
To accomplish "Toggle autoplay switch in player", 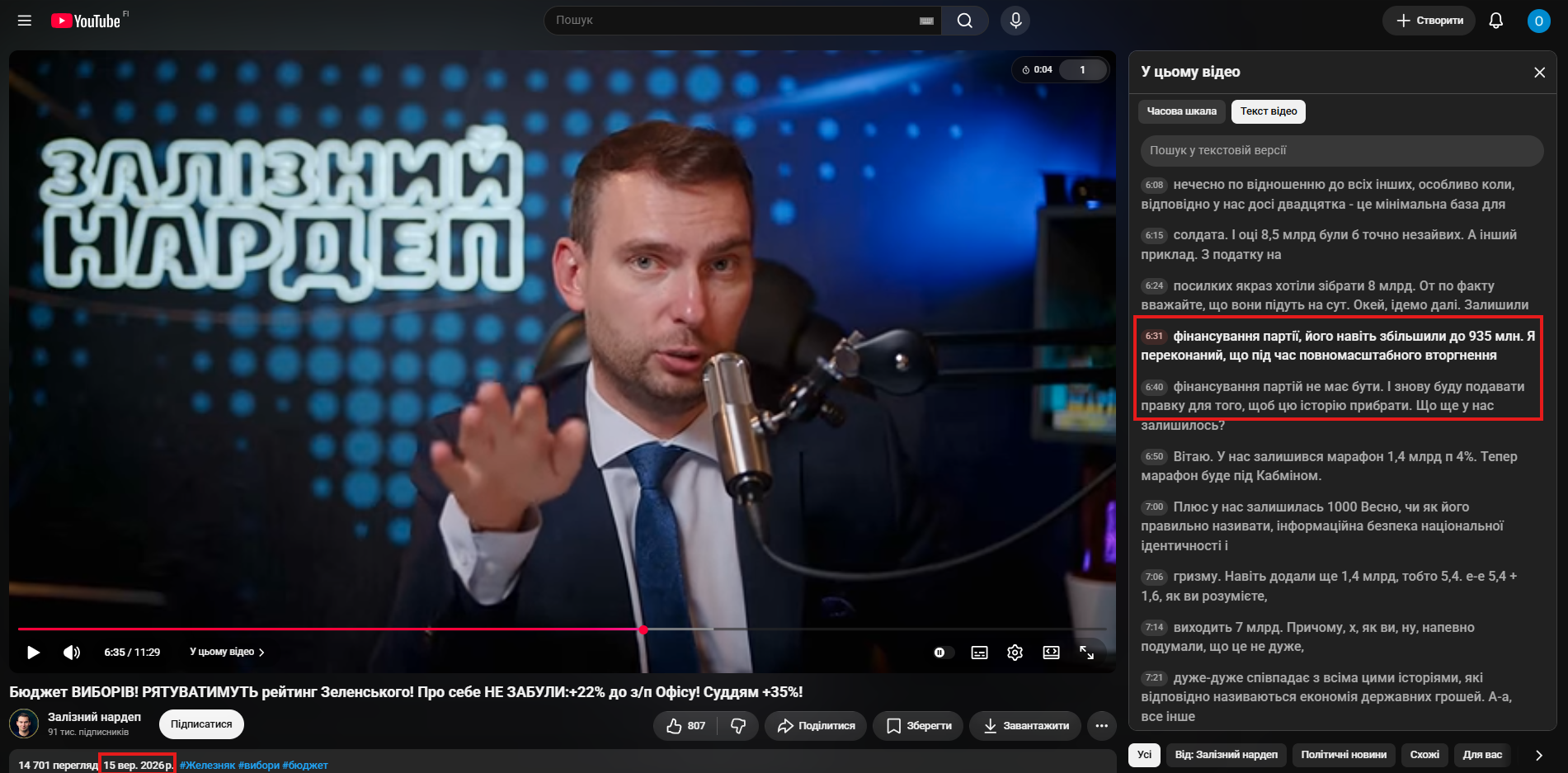I will click(944, 653).
